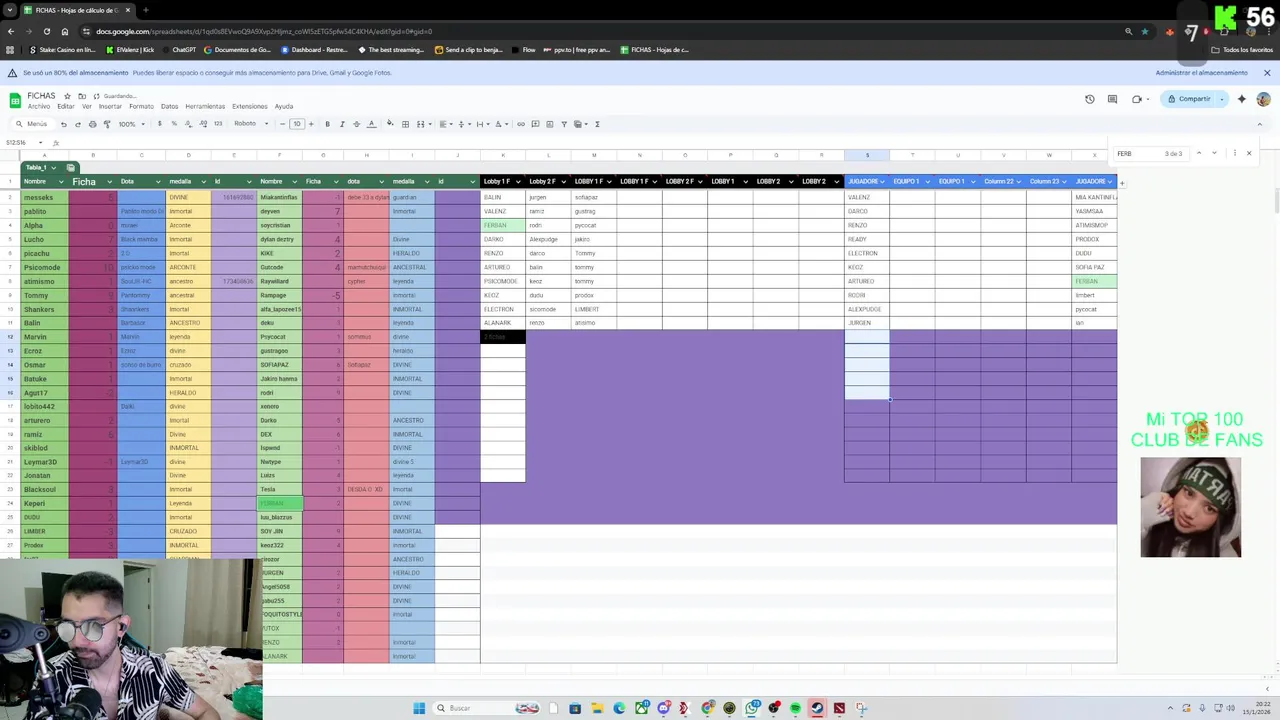Apply currency format with dollar icon

pyautogui.click(x=159, y=124)
